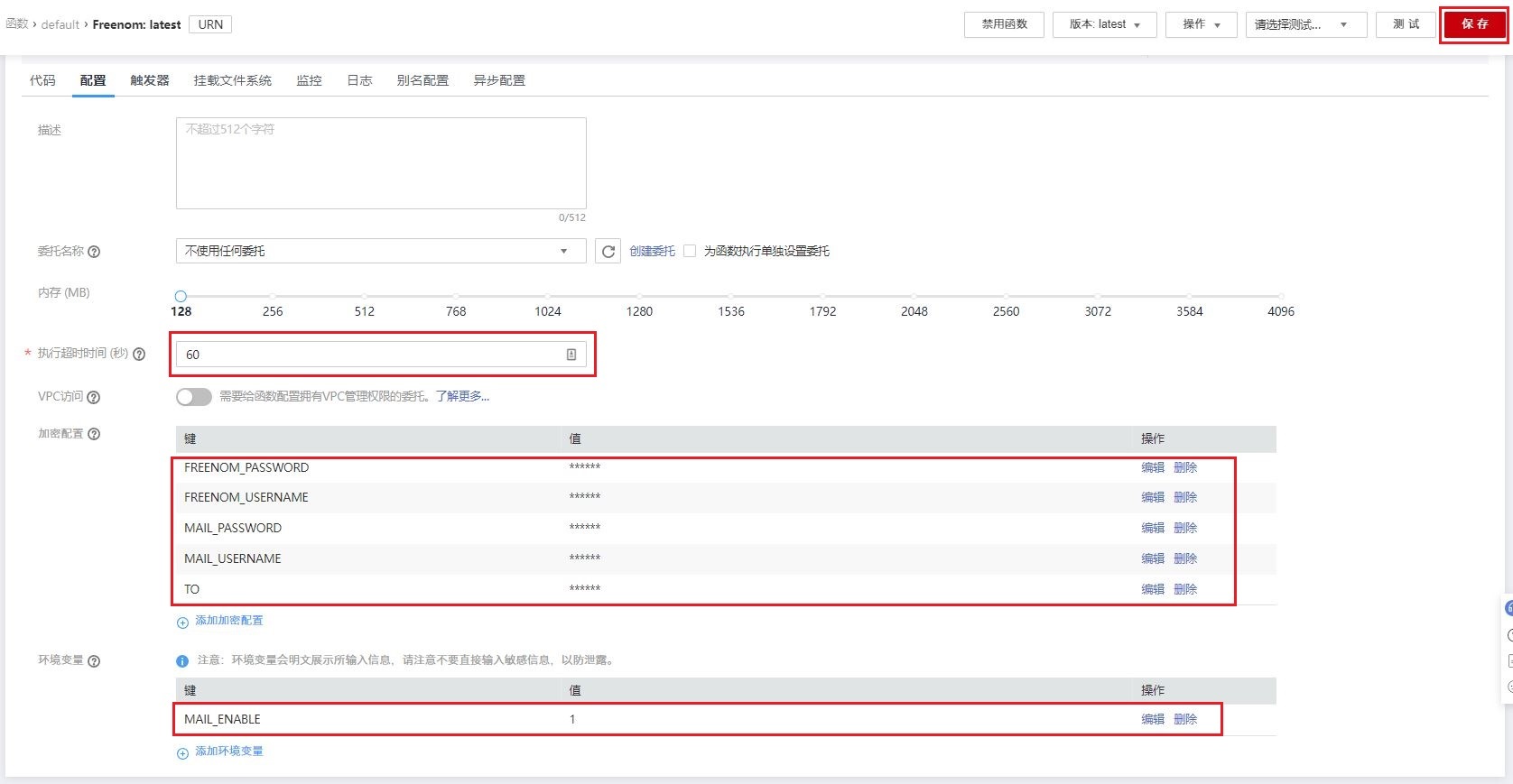Select the 配置 tab
This screenshot has height=784, width=1513.
[x=93, y=80]
